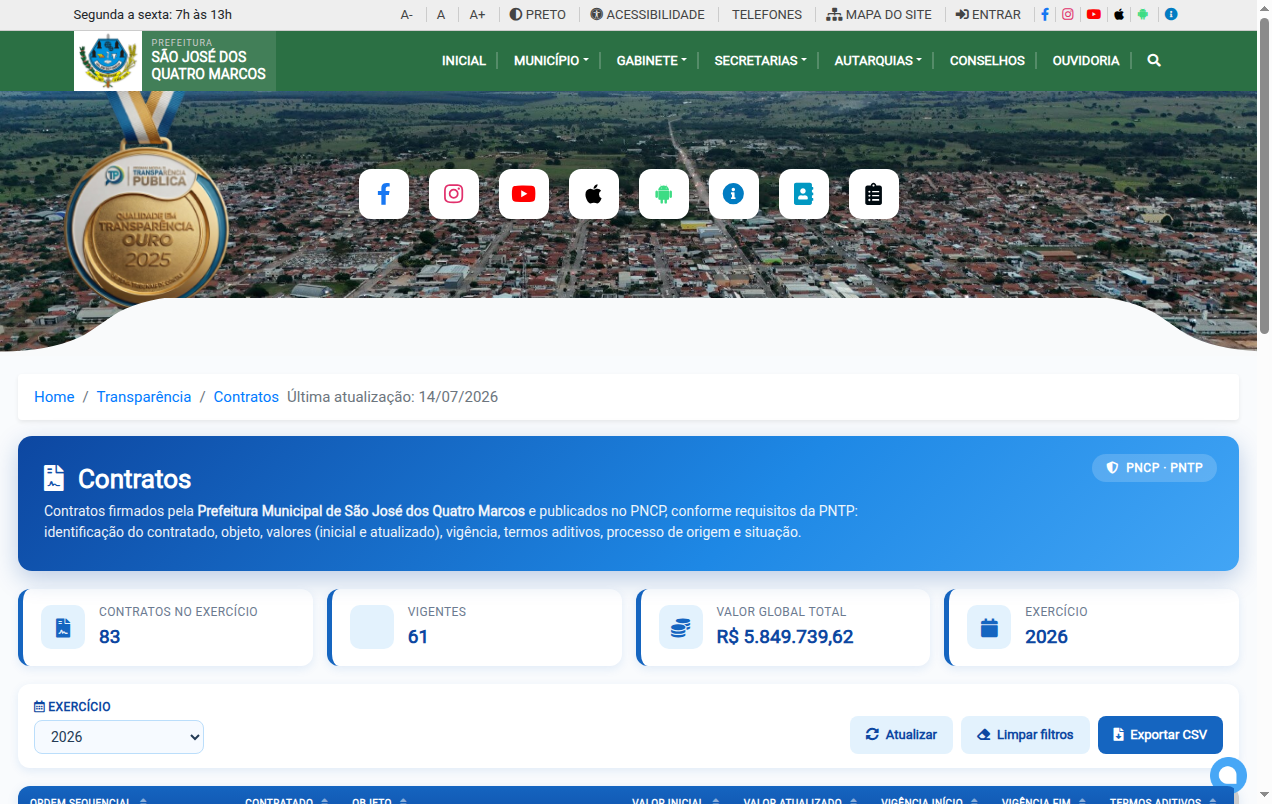Open ACESSIBILIDADE link

coord(647,15)
